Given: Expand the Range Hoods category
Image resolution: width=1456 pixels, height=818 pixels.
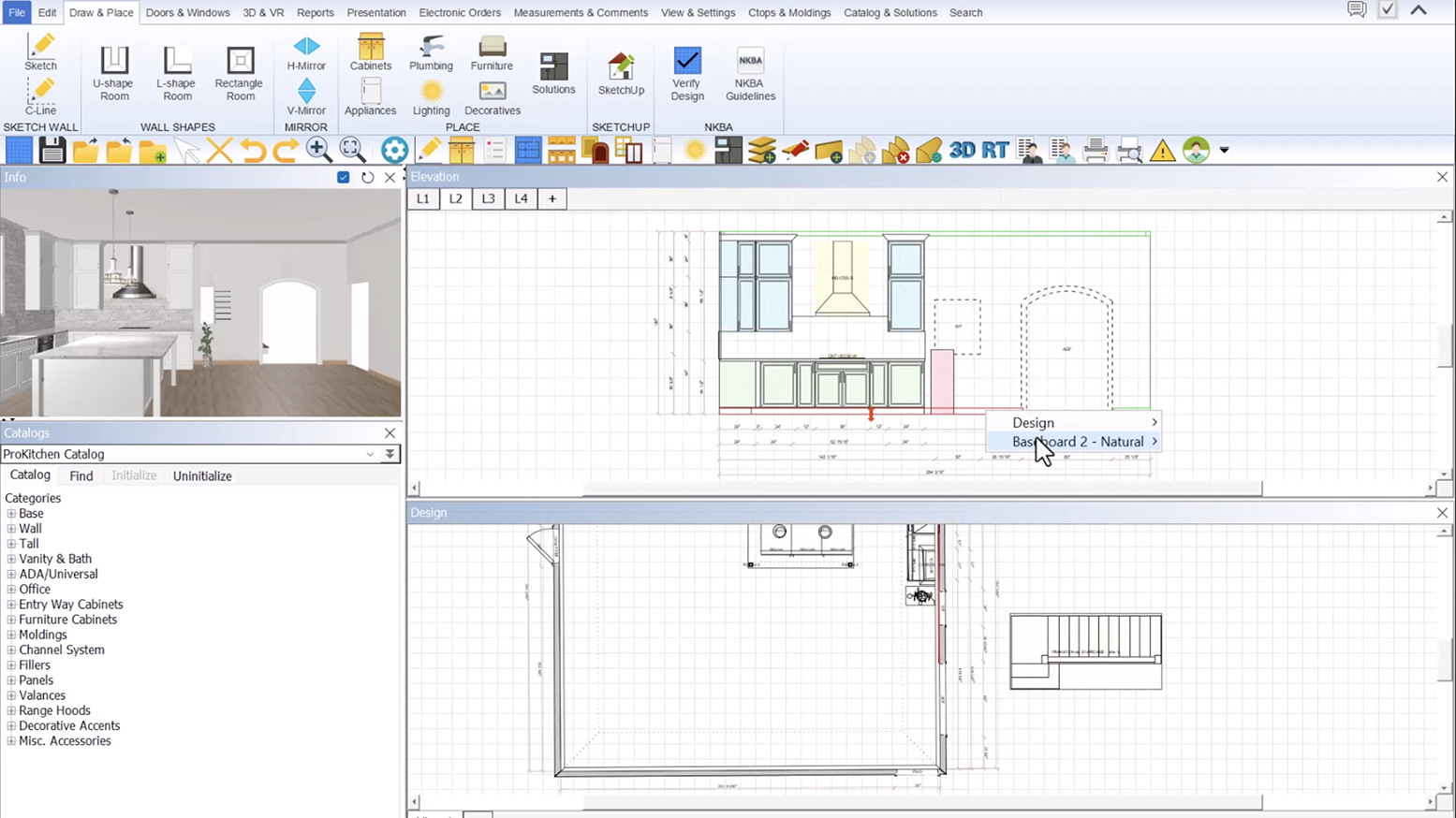Looking at the screenshot, I should [x=11, y=710].
